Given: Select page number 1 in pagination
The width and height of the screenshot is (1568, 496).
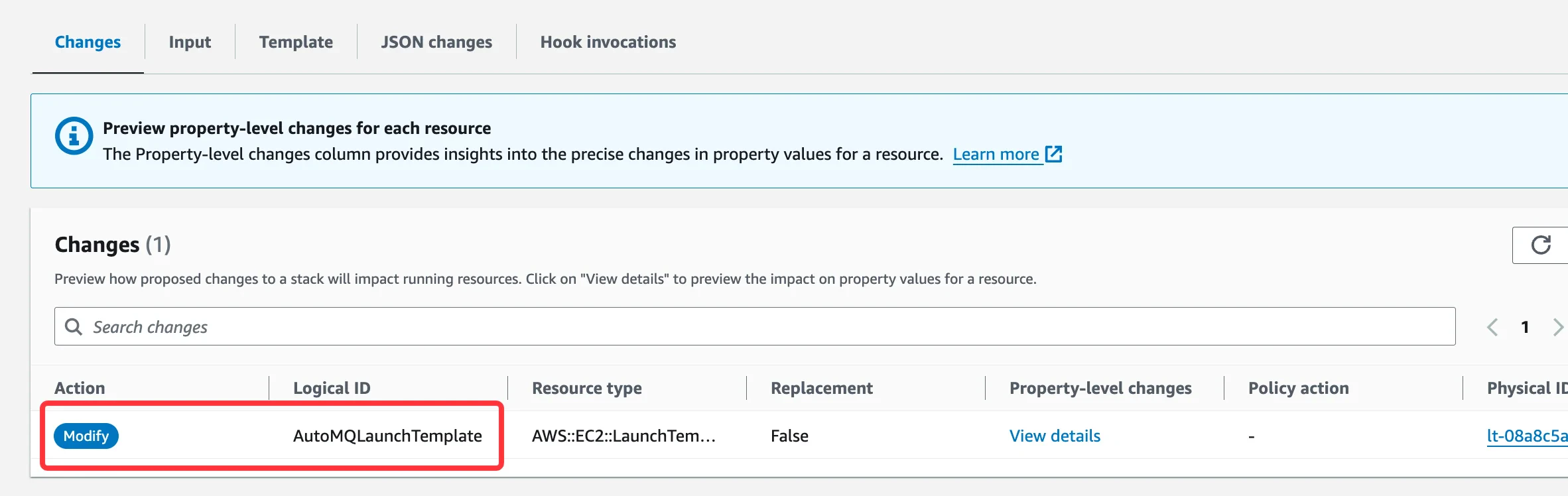Looking at the screenshot, I should [1525, 327].
